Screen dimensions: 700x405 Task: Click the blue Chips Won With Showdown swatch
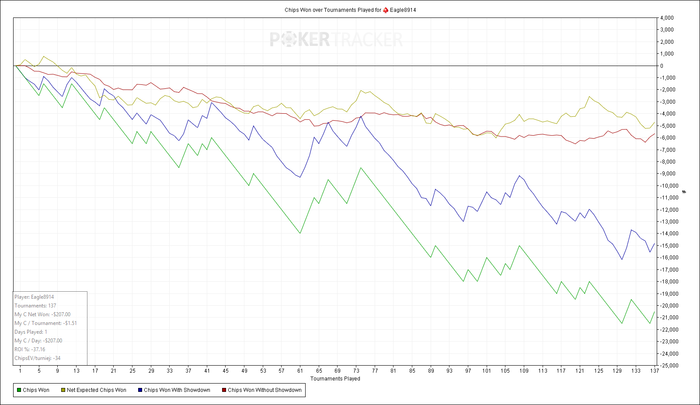pyautogui.click(x=140, y=390)
